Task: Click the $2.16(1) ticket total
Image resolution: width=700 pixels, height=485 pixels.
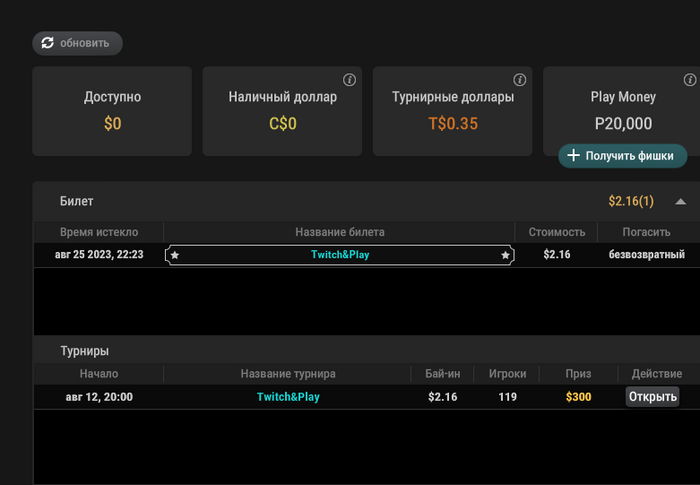Action: [x=631, y=201]
